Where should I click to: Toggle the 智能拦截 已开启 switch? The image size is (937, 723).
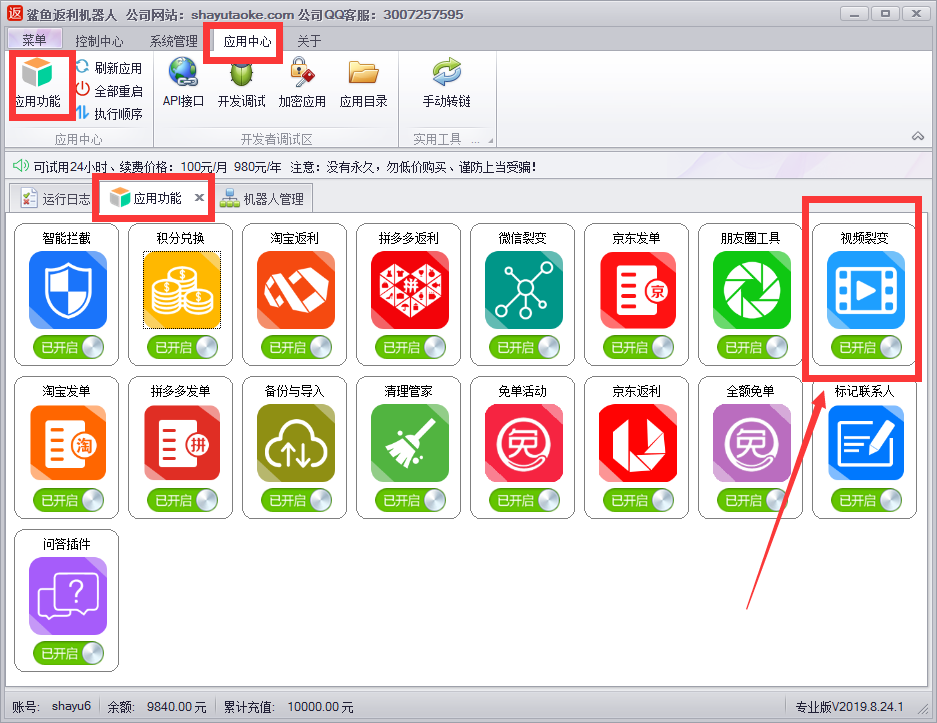coord(68,347)
